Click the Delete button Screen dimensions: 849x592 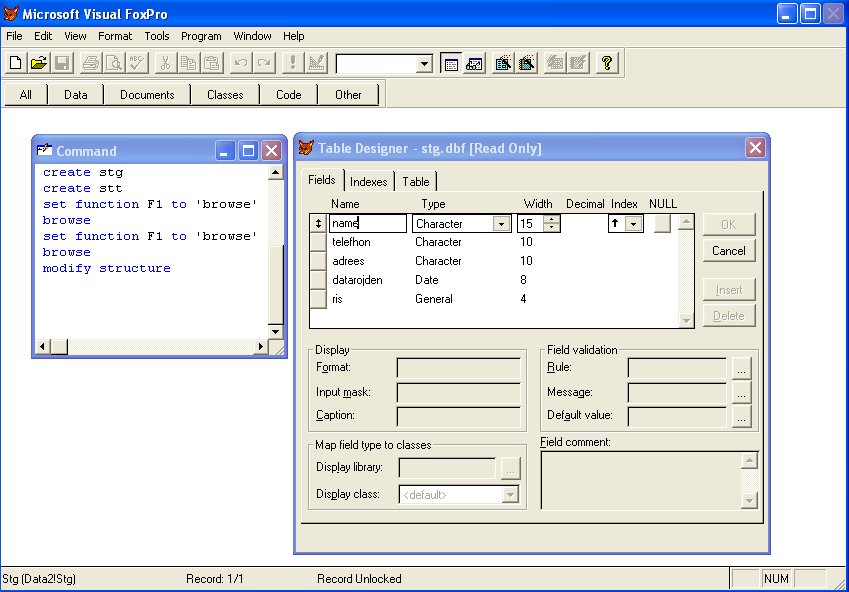click(x=729, y=316)
